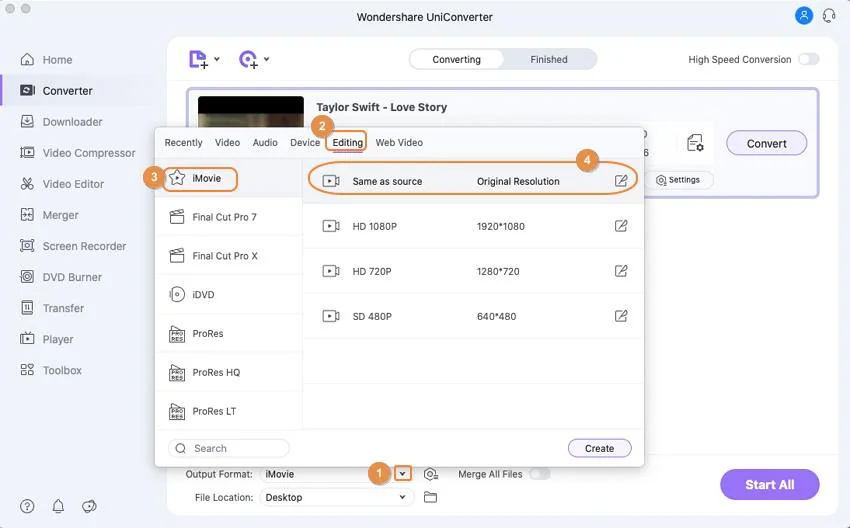
Task: Switch to the Web Video tab
Action: coord(399,143)
